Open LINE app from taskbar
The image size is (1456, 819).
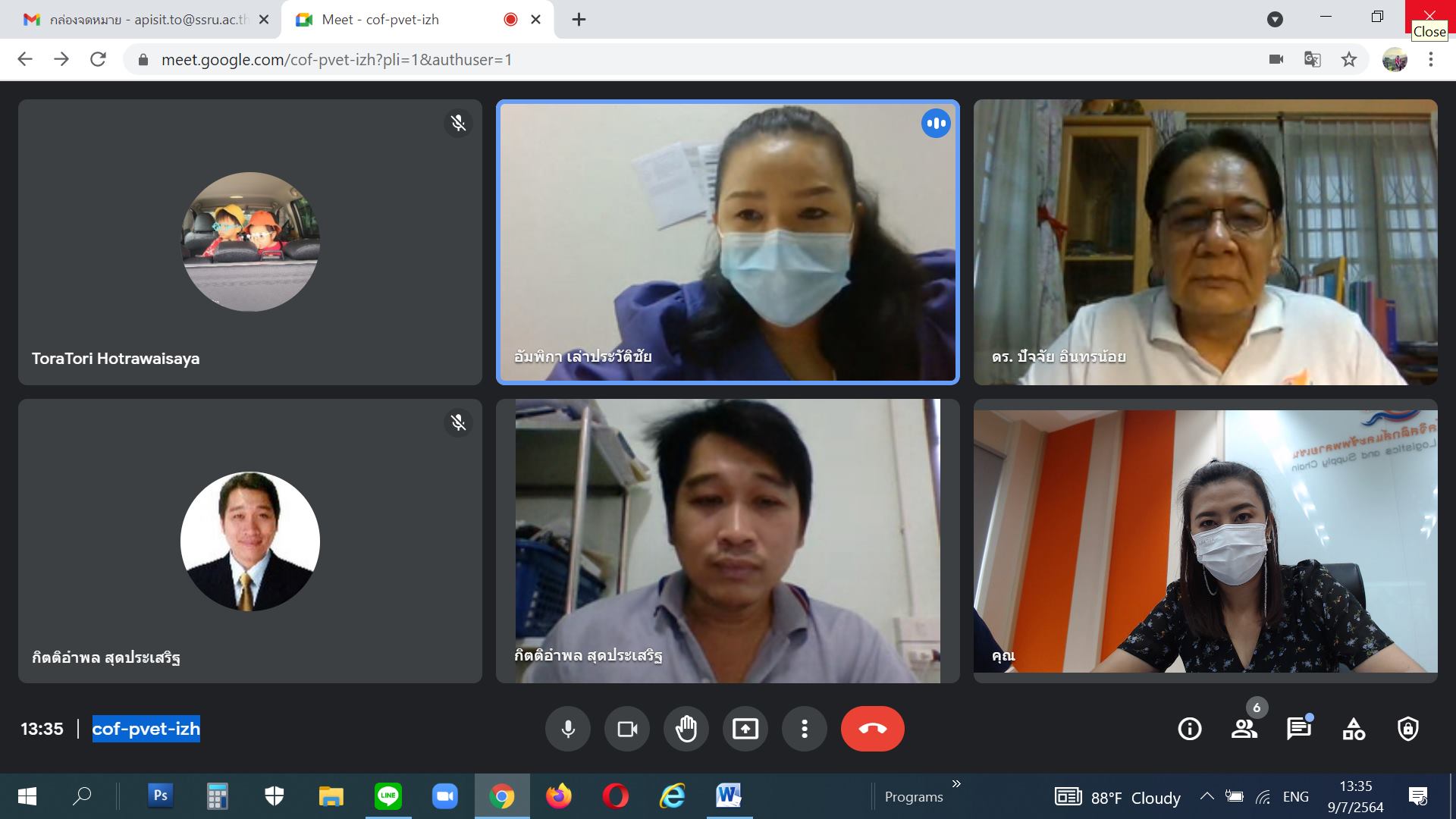388,796
